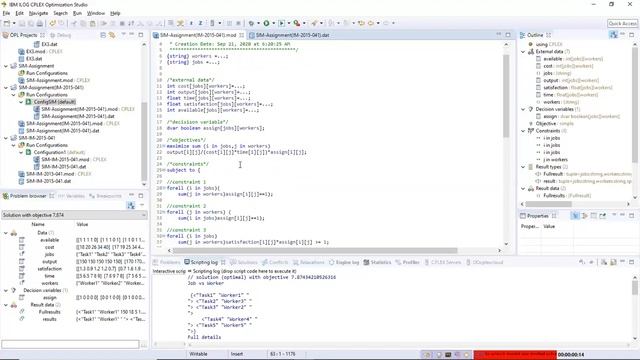Toggle the sort icon in Outline panel header
Image resolution: width=640 pixels, height=360 pixels.
[613, 35]
